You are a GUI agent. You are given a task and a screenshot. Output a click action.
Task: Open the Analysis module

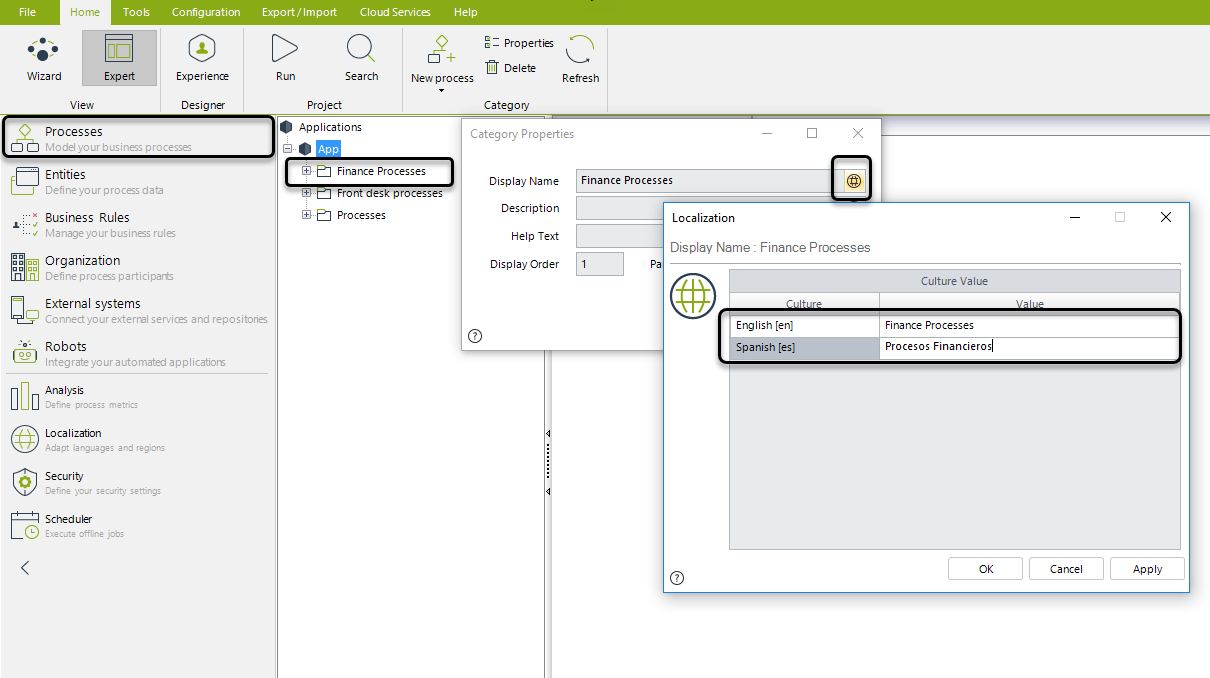[137, 397]
